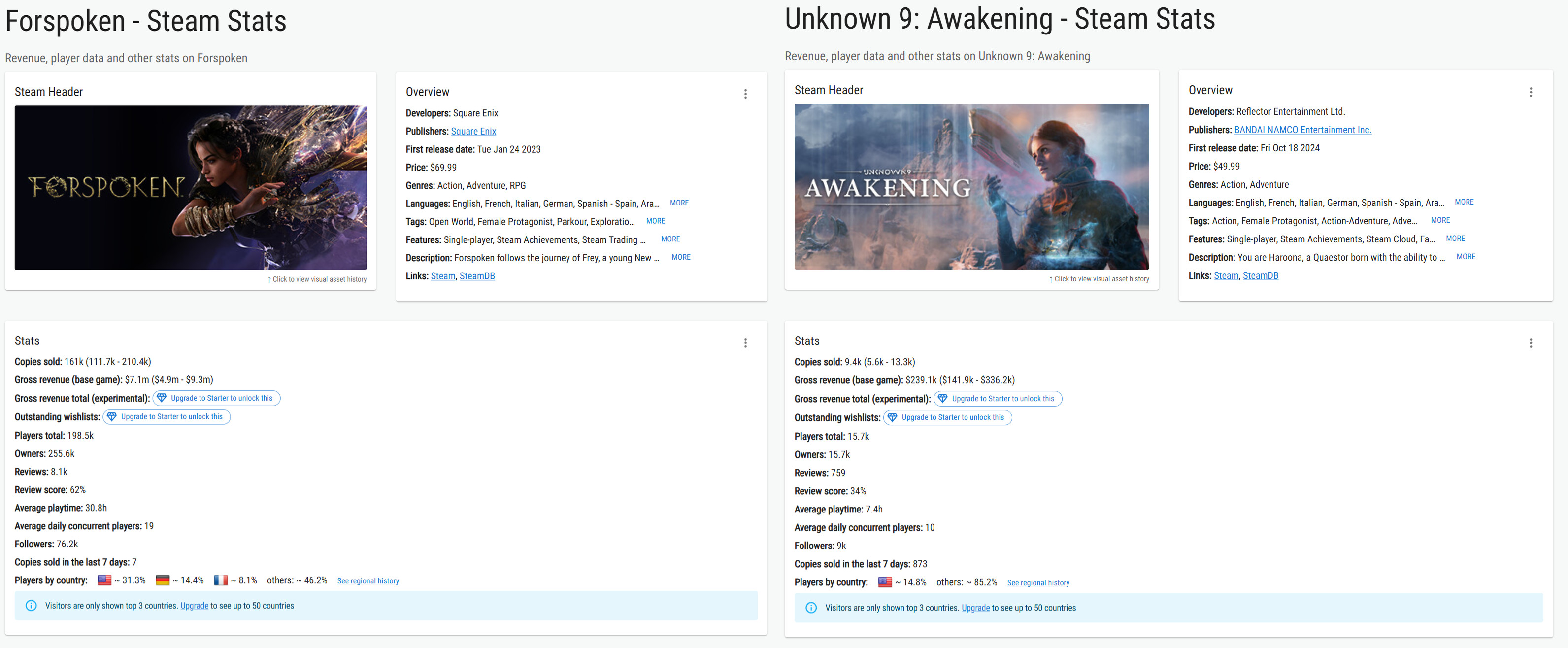Expand Unknown 9 Languages with MORE

tap(1464, 202)
